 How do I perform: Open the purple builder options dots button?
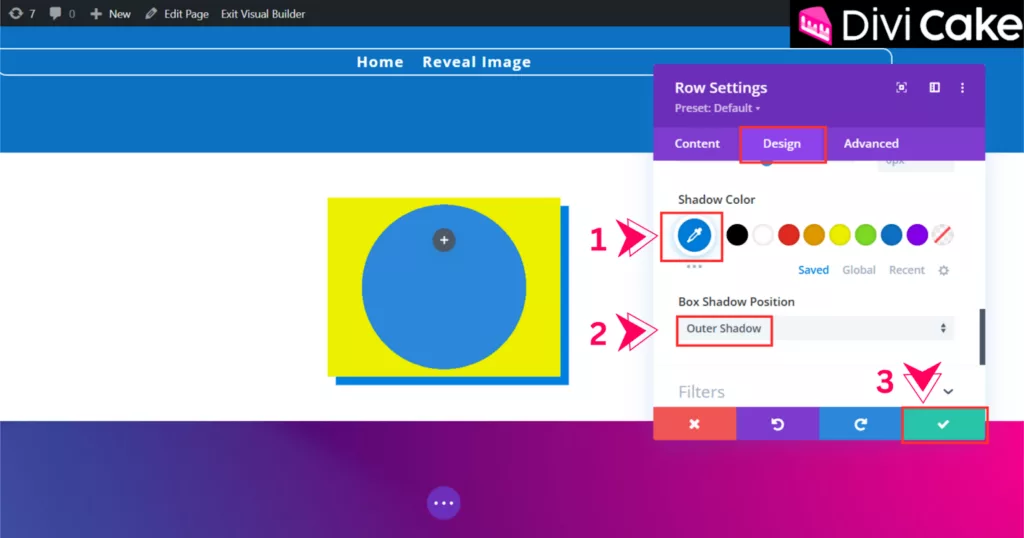pos(443,503)
